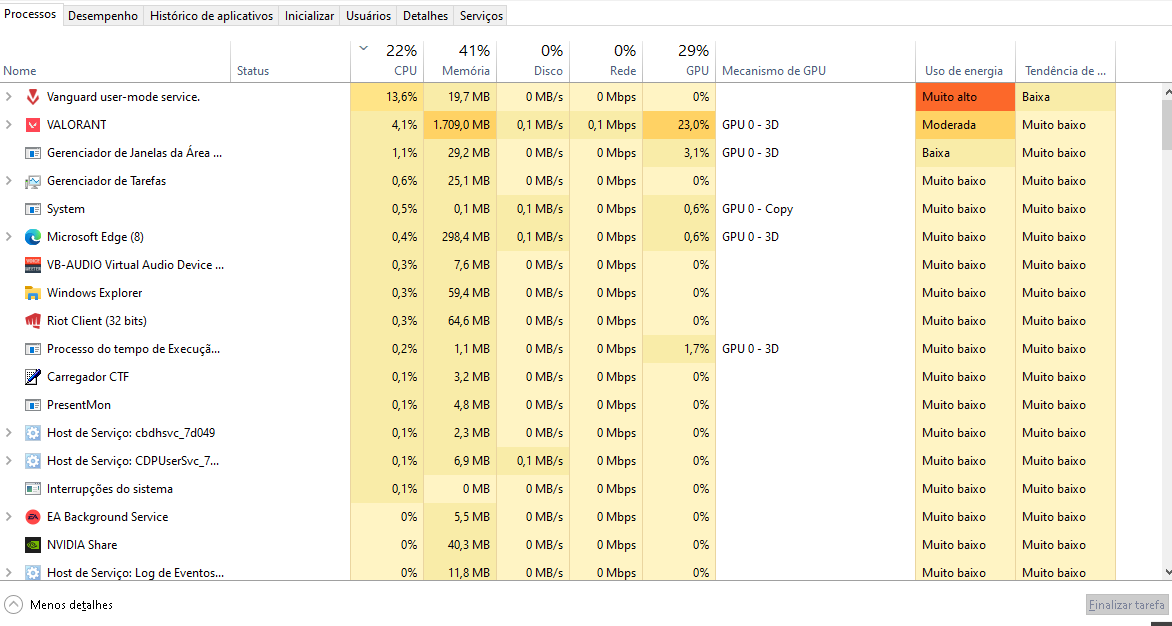Click the CDPUserSvc Host de Serviço gear icon
The height and width of the screenshot is (626, 1172).
tap(33, 461)
